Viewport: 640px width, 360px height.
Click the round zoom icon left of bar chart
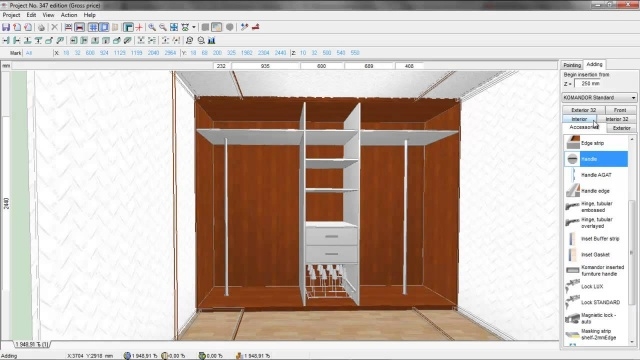pos(201,40)
